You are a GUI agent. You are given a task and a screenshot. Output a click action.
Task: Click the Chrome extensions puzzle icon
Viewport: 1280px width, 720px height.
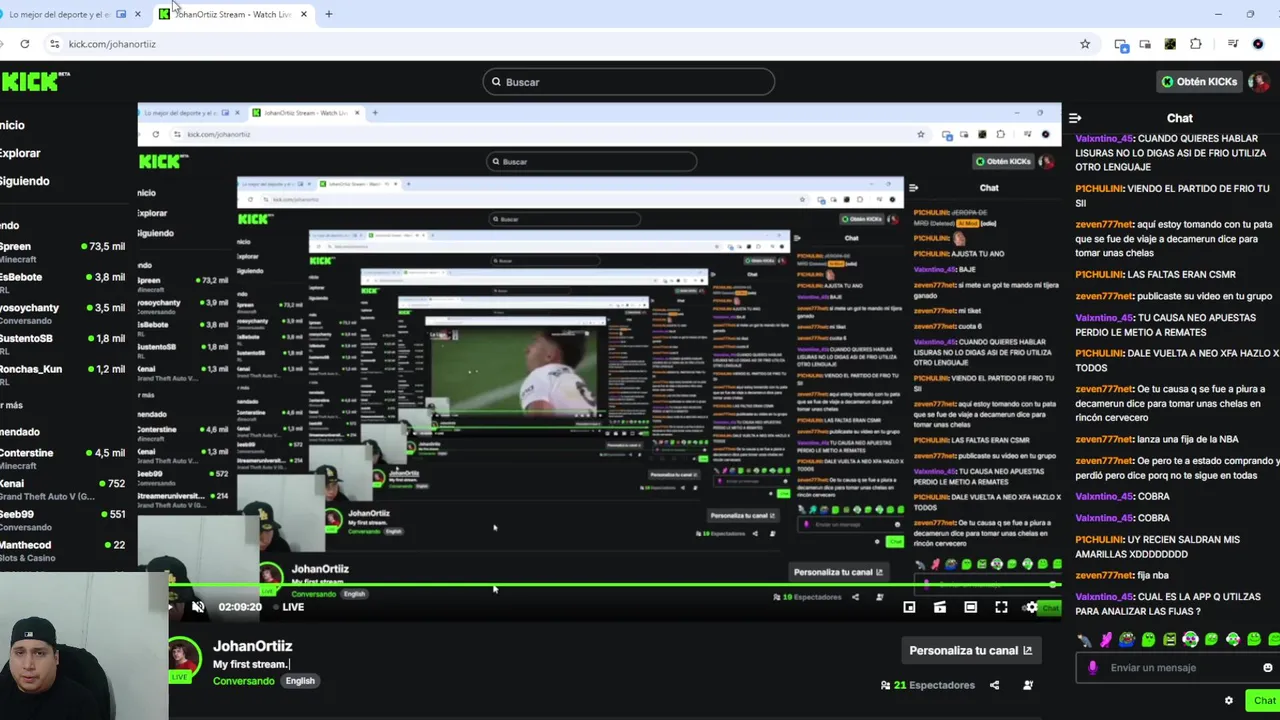1196,44
